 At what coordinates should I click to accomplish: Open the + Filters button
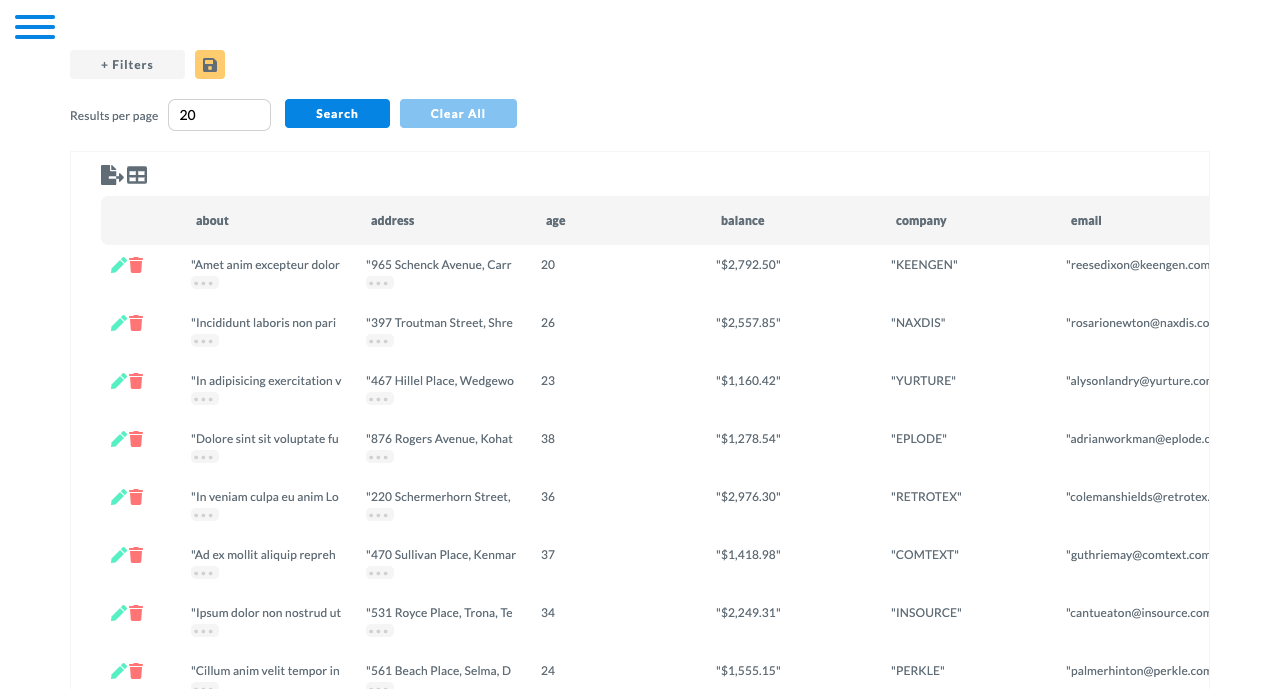(127, 65)
